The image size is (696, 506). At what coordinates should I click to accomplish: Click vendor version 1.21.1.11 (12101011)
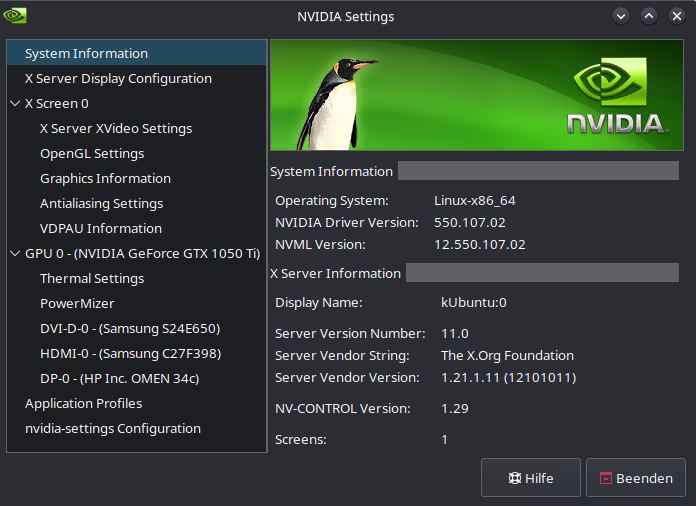coord(508,378)
